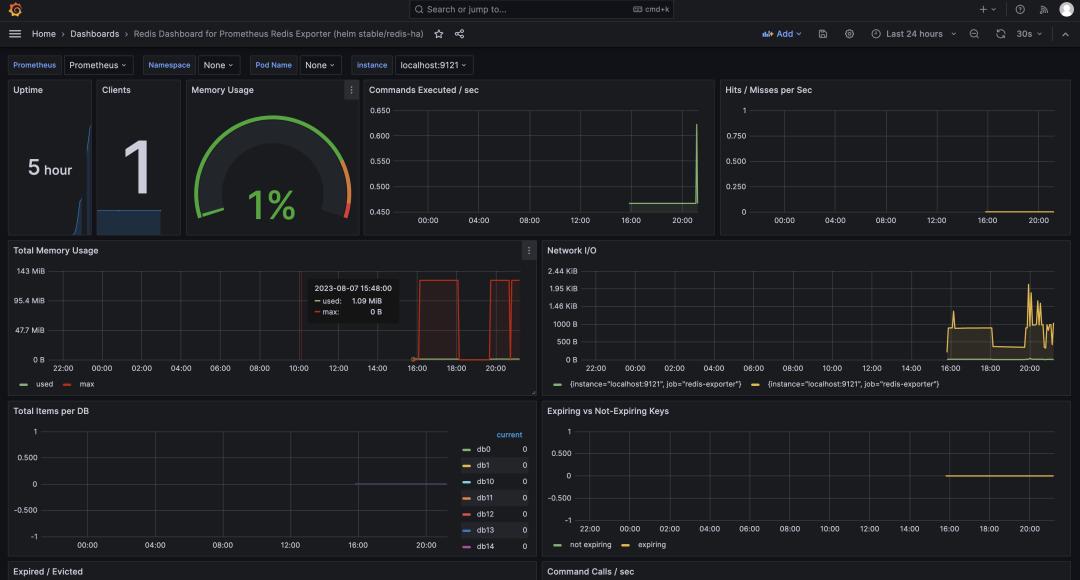Click the 1% memory usage gauge

pyautogui.click(x=272, y=169)
